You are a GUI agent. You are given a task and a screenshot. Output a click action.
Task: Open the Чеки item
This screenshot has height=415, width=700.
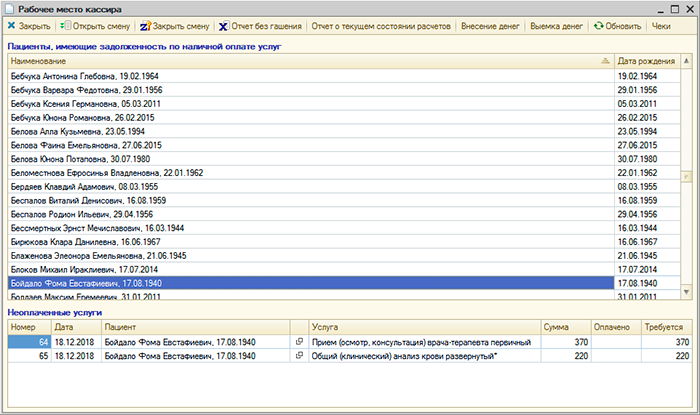click(662, 26)
